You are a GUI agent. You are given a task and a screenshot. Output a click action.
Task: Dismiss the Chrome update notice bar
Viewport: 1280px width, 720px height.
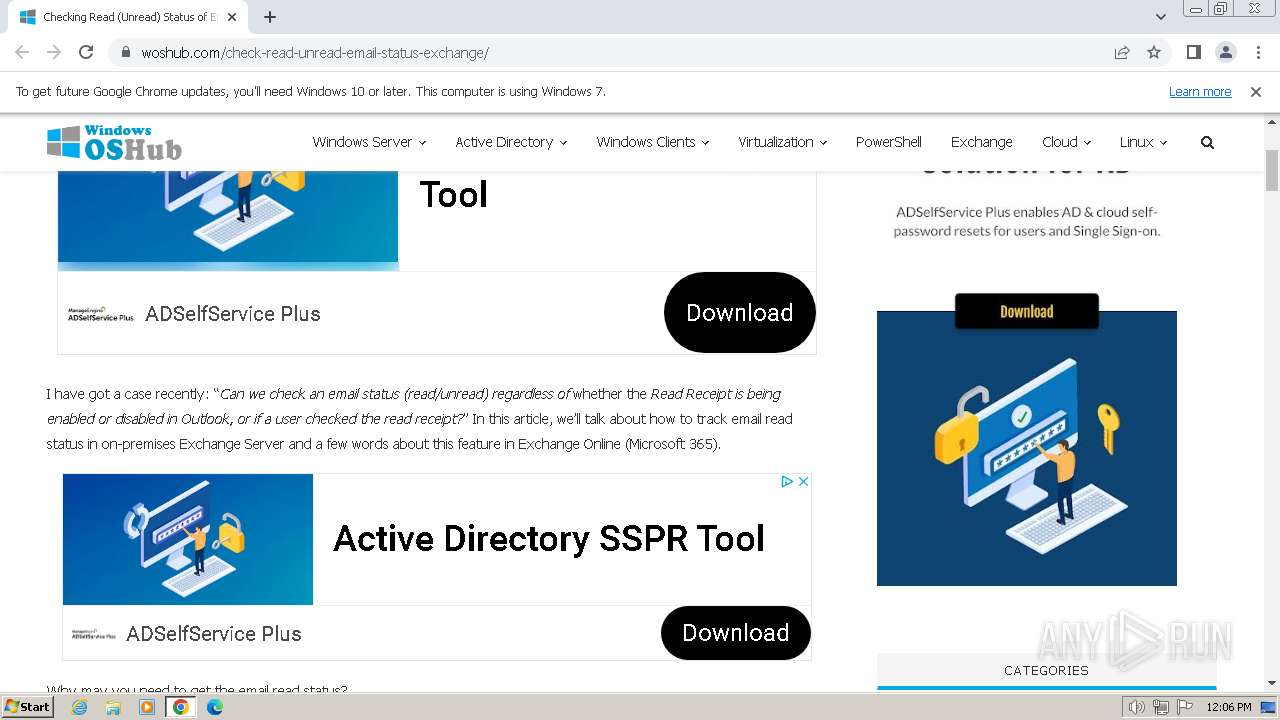tap(1256, 92)
